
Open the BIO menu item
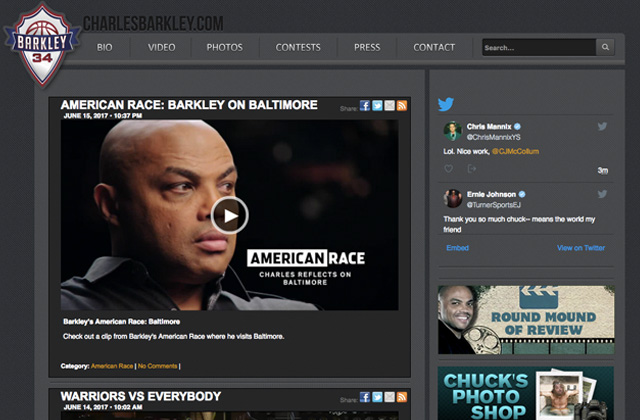(104, 48)
